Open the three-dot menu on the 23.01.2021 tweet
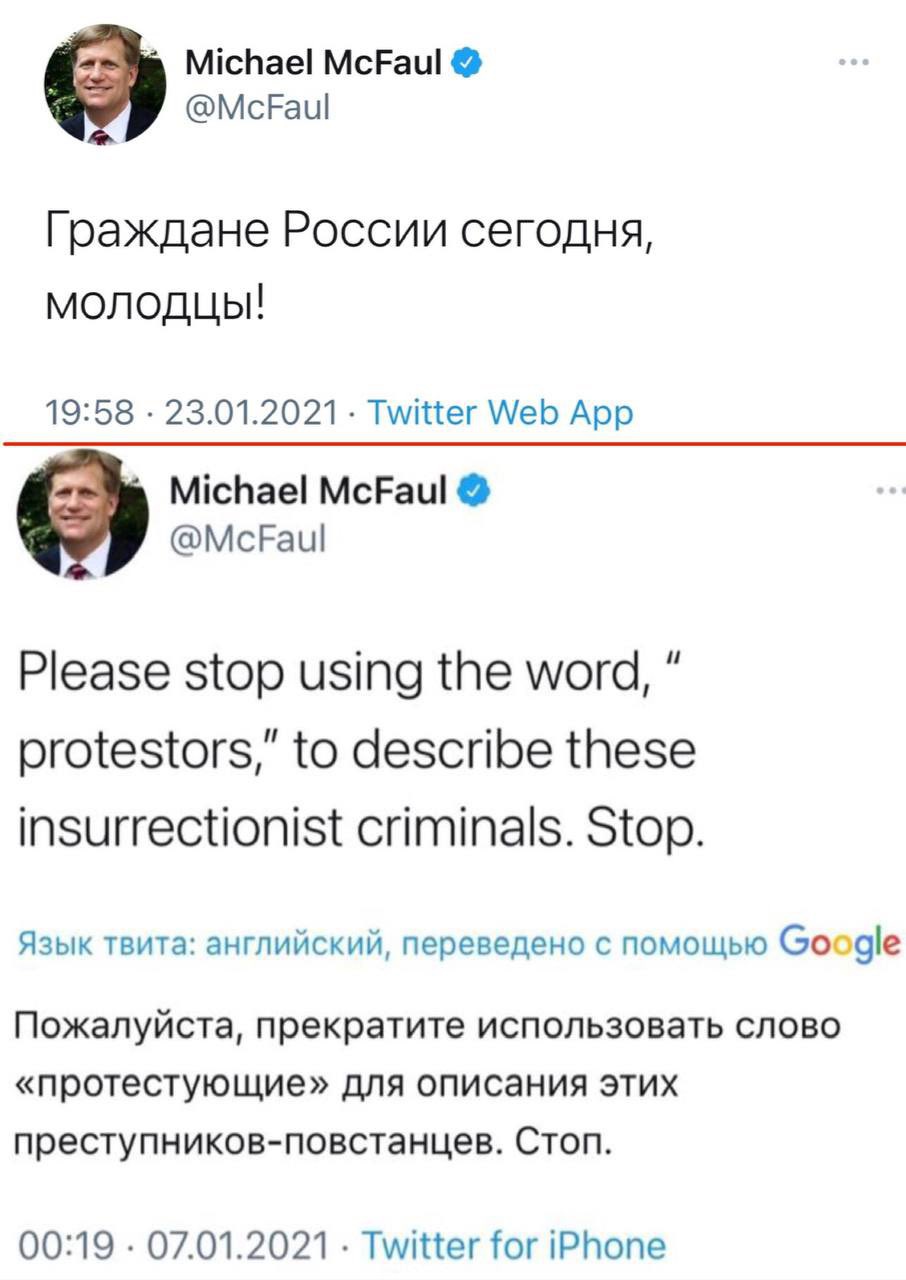The height and width of the screenshot is (1280, 906). 853,62
